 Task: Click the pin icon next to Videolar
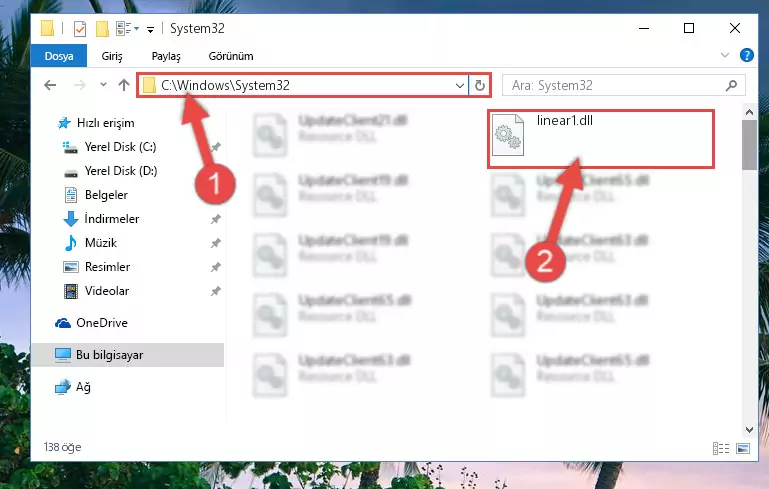tap(215, 291)
